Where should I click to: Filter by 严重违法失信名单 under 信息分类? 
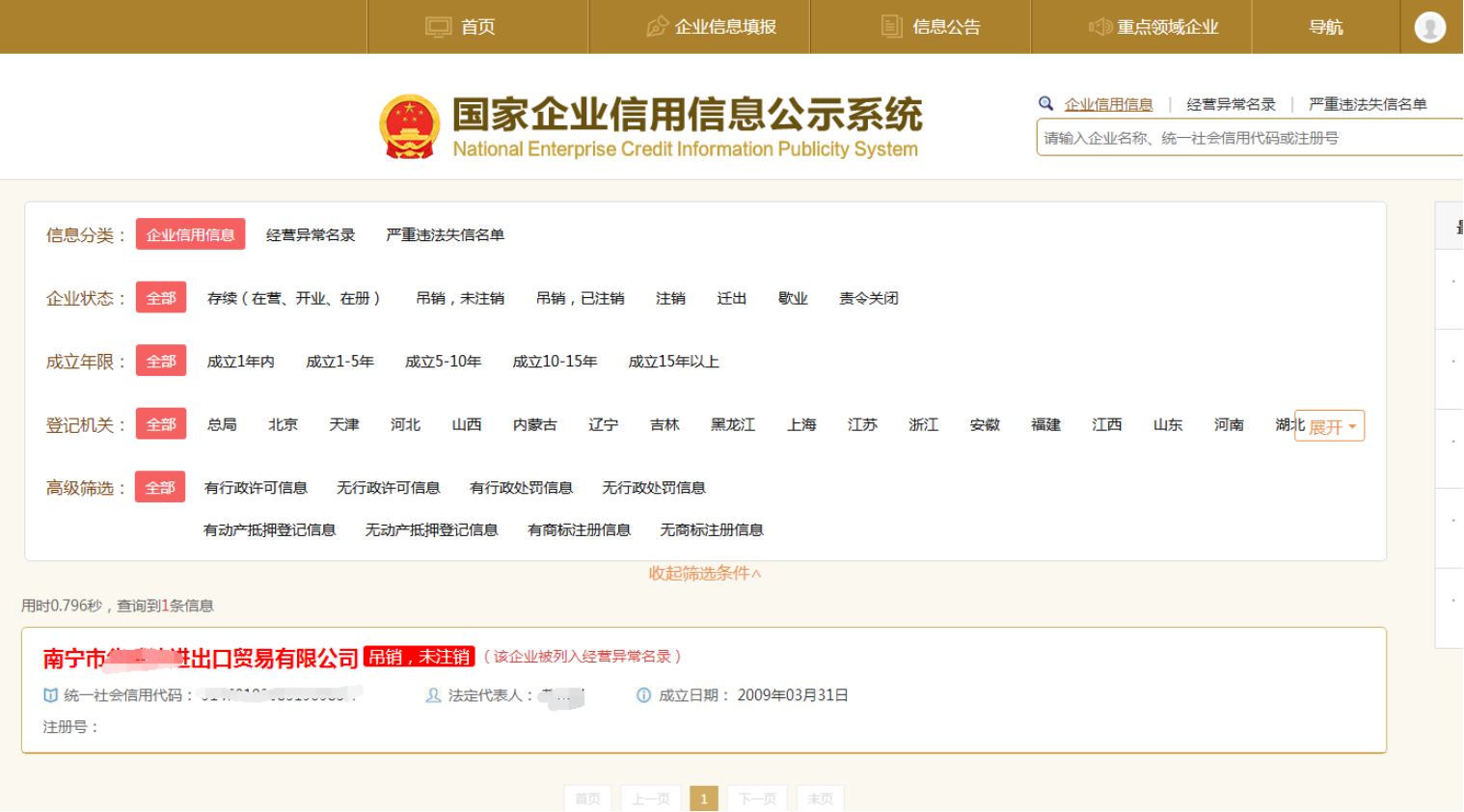tap(445, 234)
